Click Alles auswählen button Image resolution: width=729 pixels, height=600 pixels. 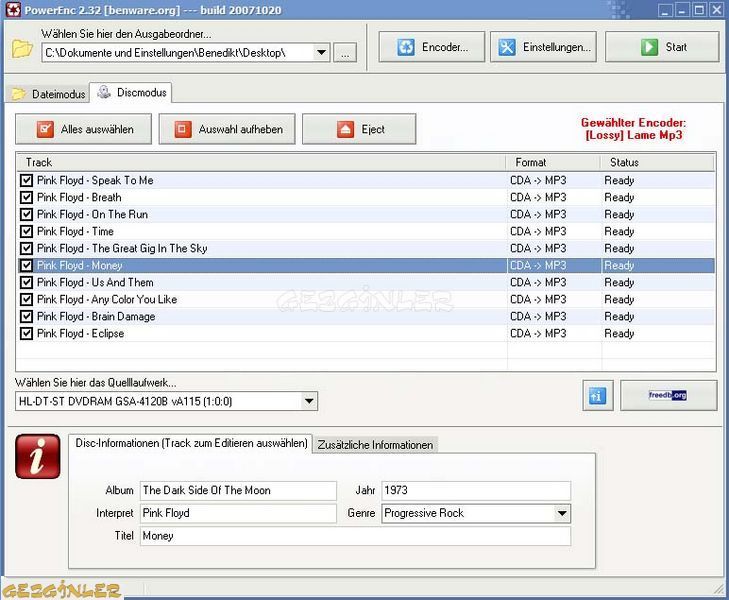[84, 129]
